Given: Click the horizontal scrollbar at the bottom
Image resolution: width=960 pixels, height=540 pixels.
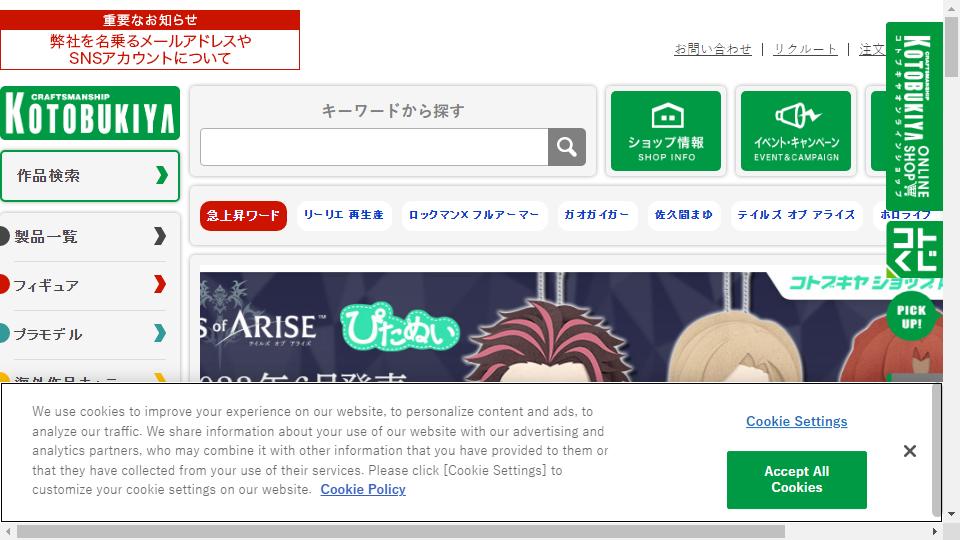Looking at the screenshot, I should point(401,531).
